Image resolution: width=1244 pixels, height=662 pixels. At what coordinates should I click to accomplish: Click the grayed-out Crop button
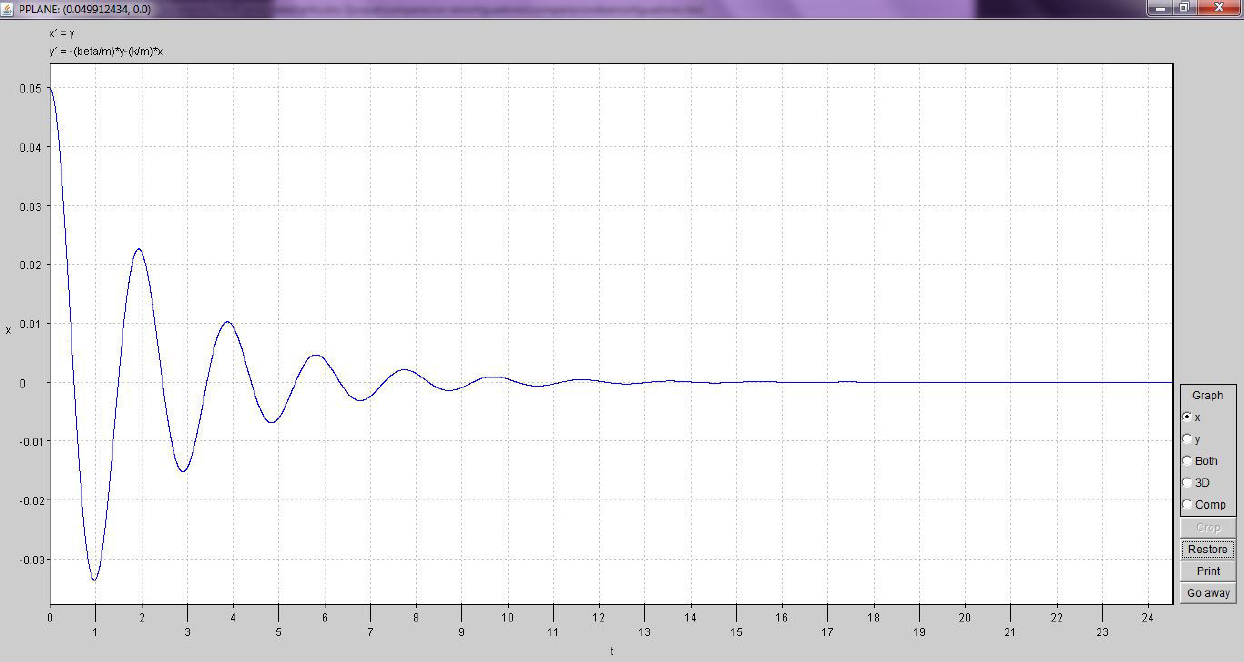coord(1208,527)
